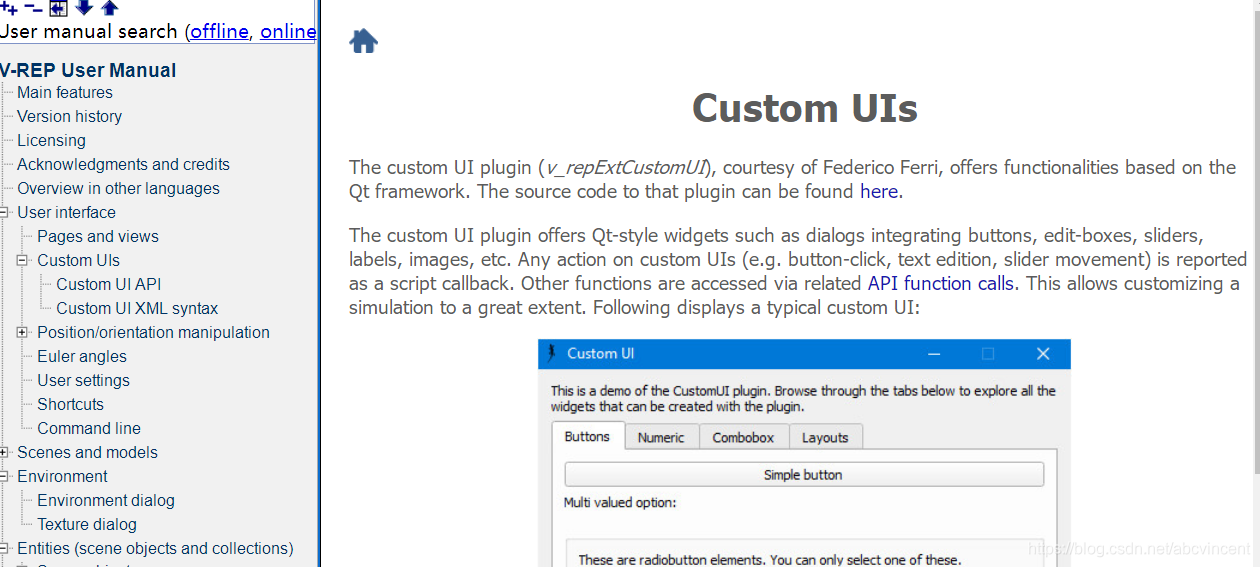This screenshot has width=1260, height=567.
Task: Open the Scenes and models entry
Action: (x=87, y=452)
